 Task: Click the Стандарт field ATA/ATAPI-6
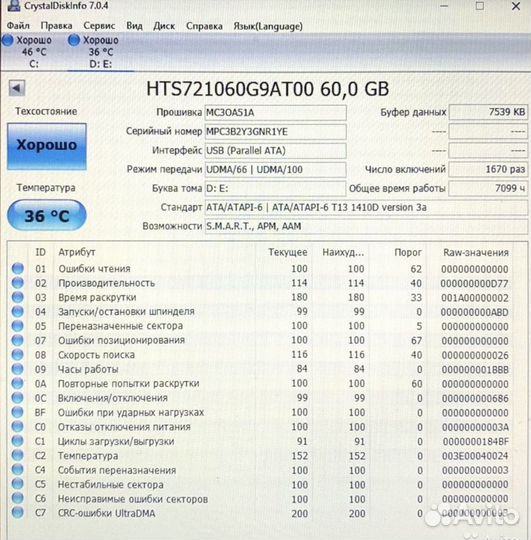point(366,207)
